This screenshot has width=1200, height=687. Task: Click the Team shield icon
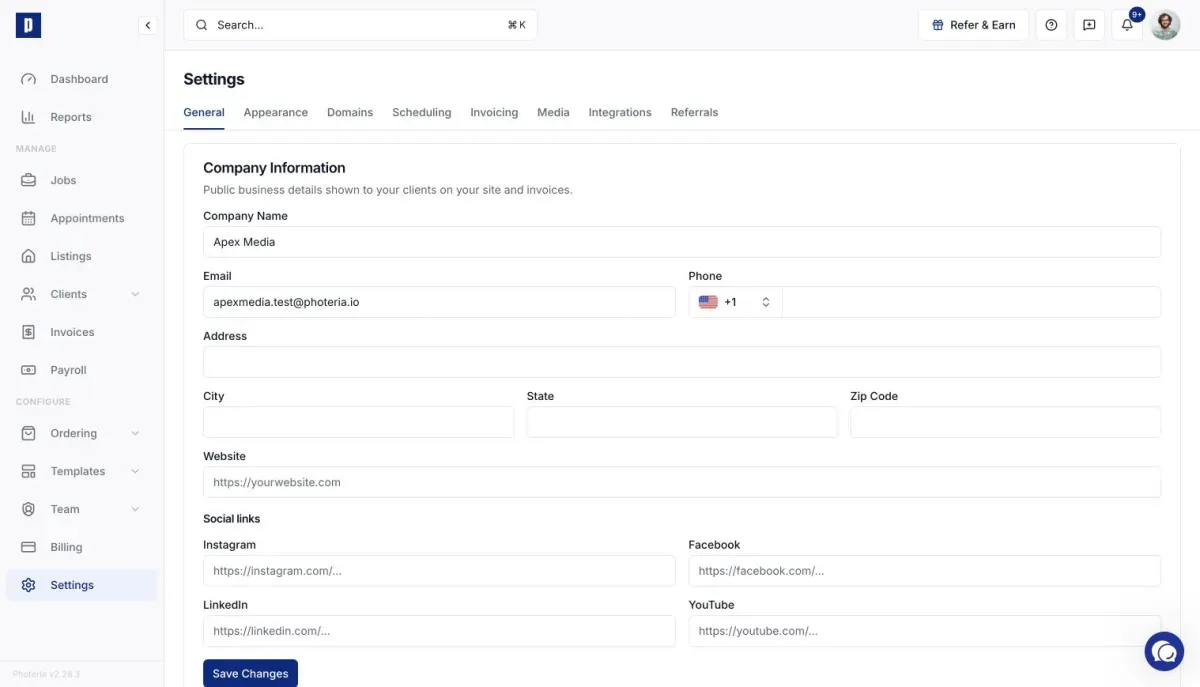(29, 509)
